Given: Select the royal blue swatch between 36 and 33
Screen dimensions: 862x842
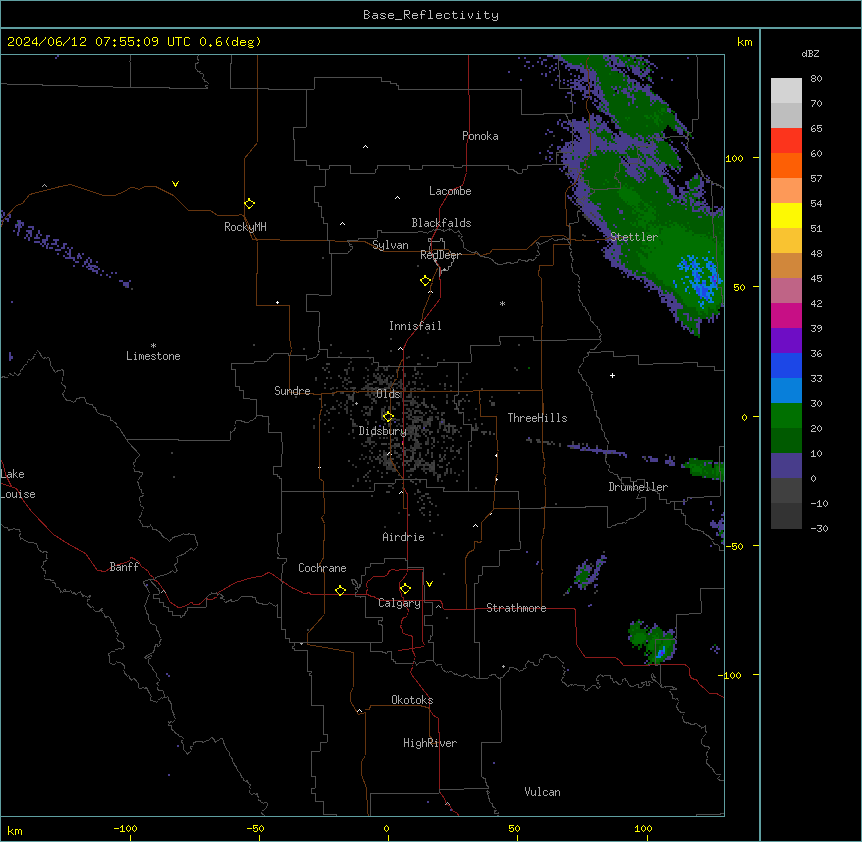Looking at the screenshot, I should [786, 365].
